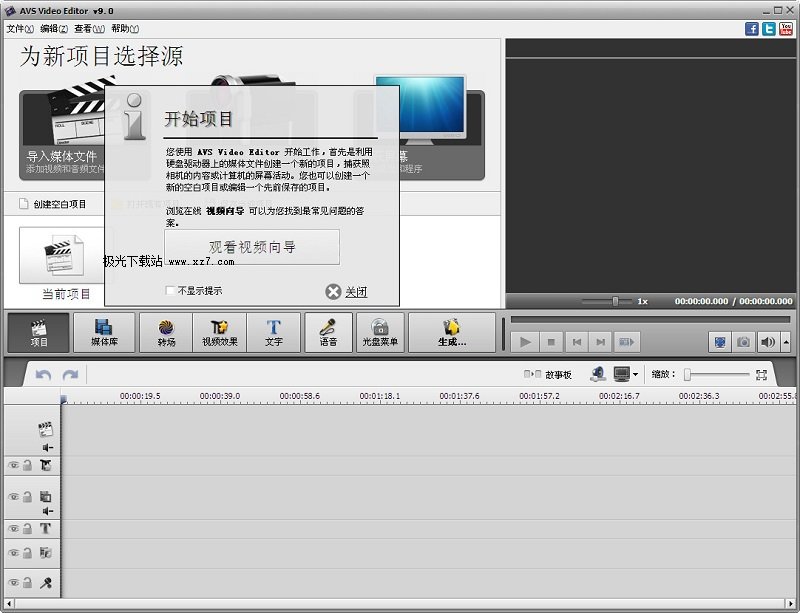The image size is (800, 613).
Task: Click the microphone voice track icon
Action: pos(45,582)
